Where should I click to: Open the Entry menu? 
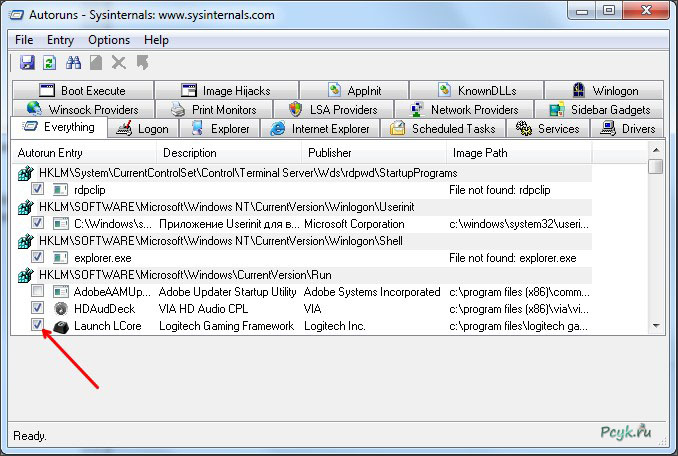[60, 40]
